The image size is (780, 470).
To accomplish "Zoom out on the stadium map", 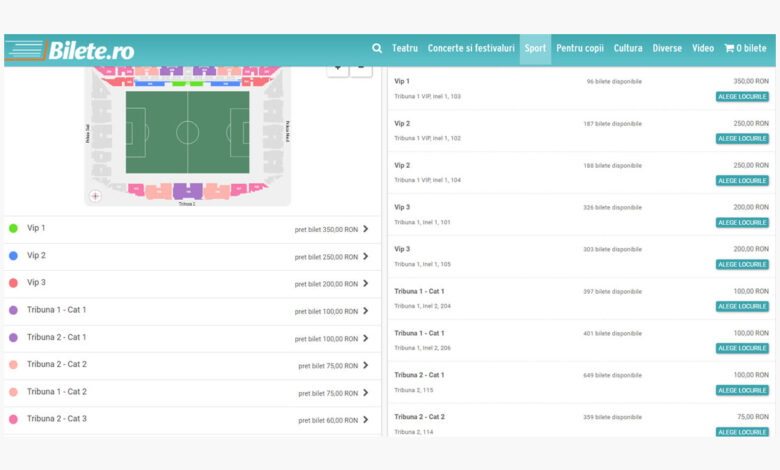I will tap(361, 68).
